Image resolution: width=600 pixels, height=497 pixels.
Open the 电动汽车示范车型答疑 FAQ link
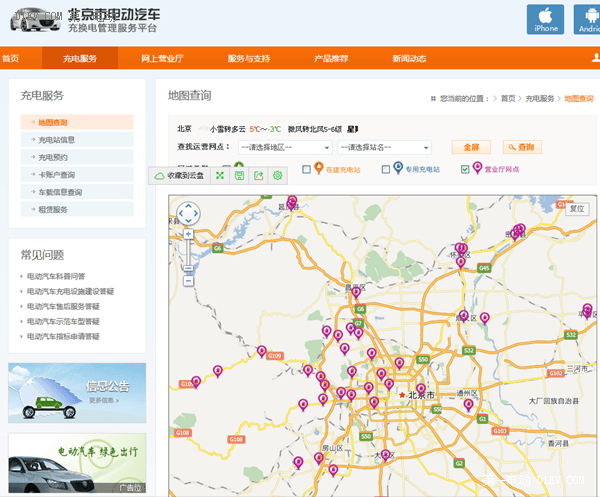(x=63, y=321)
